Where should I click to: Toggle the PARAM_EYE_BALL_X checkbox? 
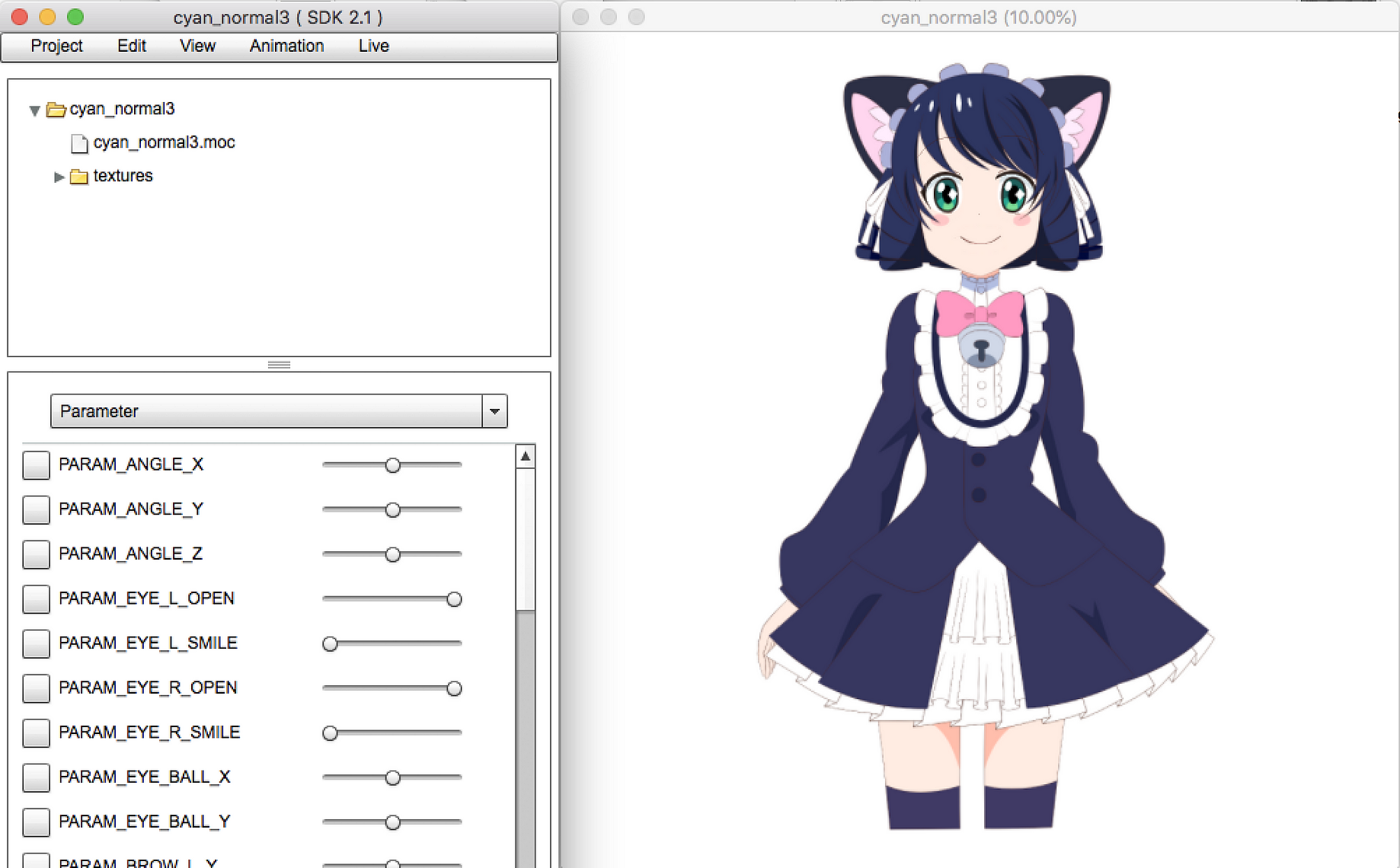coord(36,777)
